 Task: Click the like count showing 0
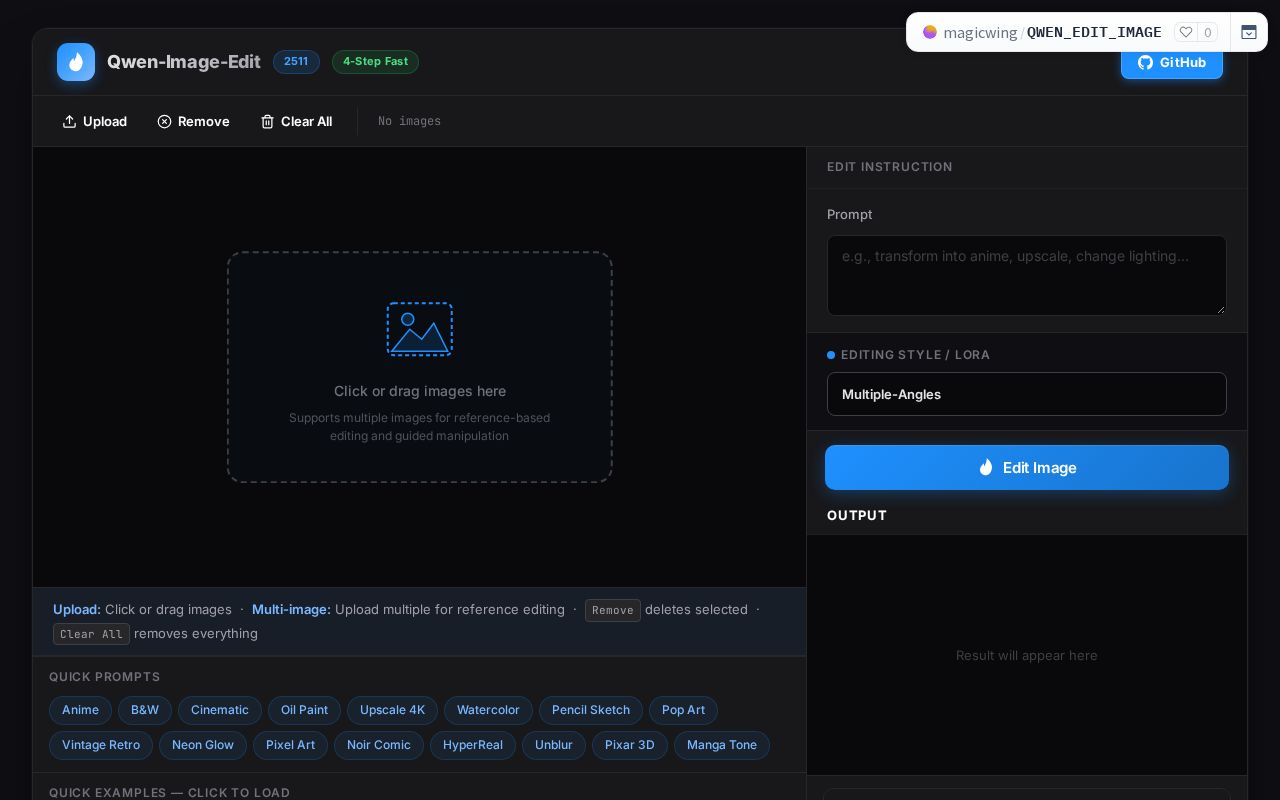[x=1208, y=32]
